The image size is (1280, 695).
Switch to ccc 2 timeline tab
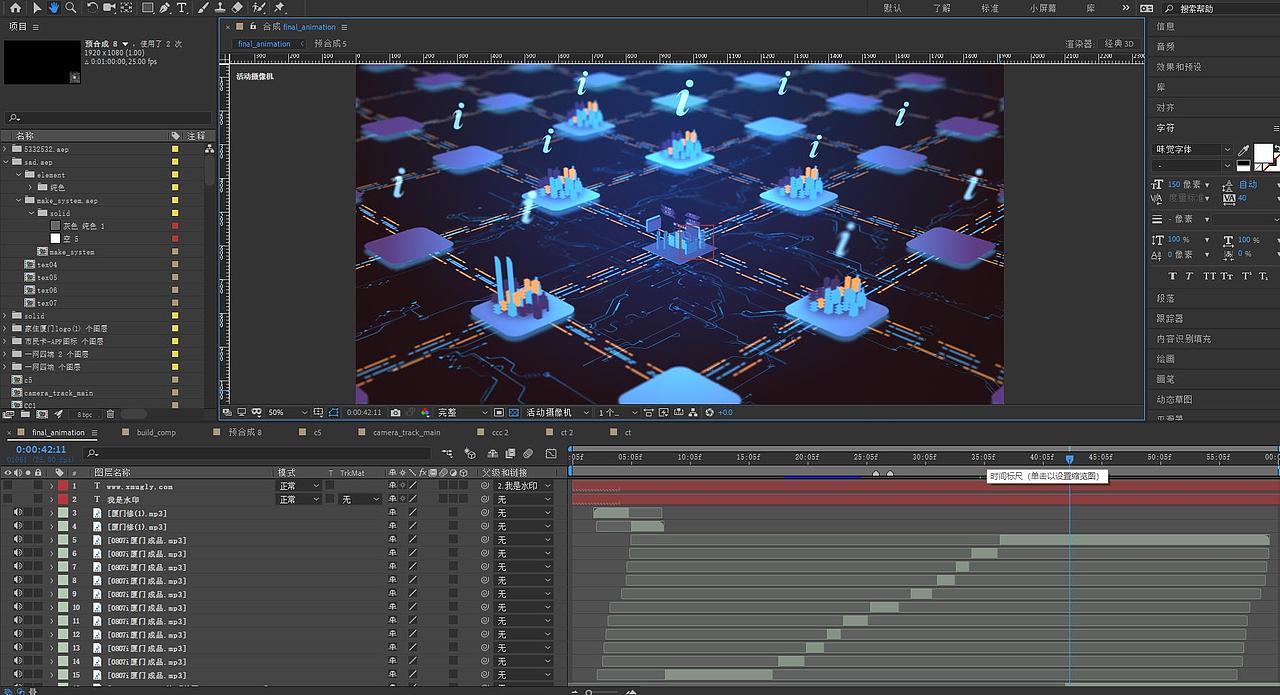[x=500, y=433]
